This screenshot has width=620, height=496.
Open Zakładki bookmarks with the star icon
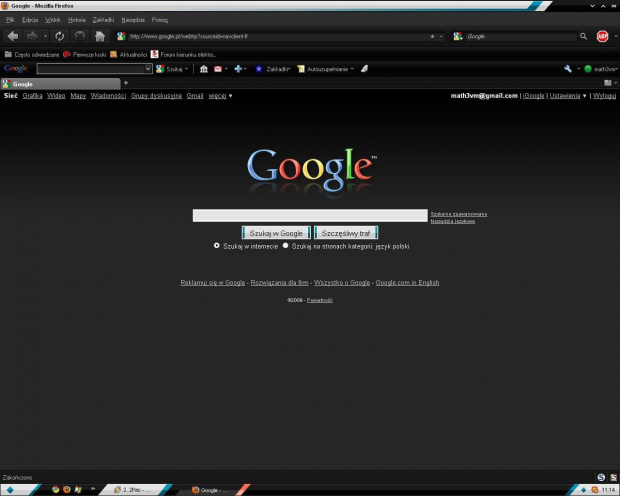point(272,69)
